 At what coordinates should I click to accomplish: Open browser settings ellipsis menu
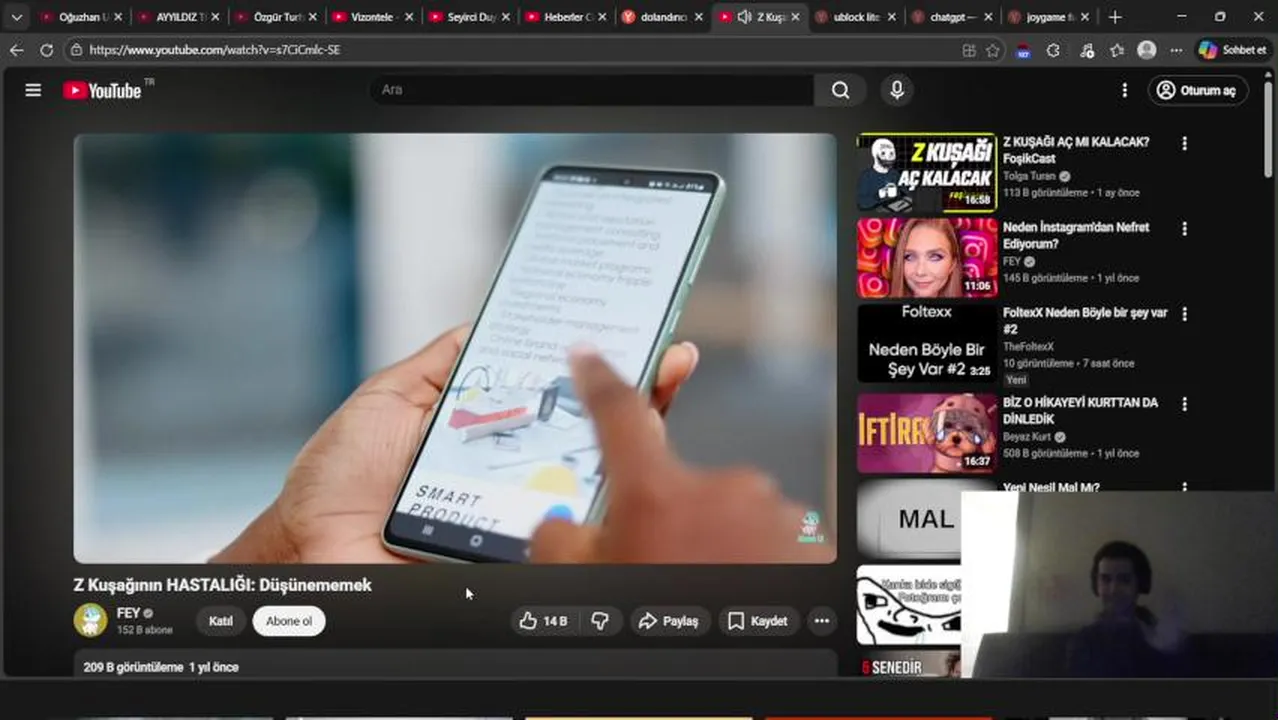(x=1176, y=50)
